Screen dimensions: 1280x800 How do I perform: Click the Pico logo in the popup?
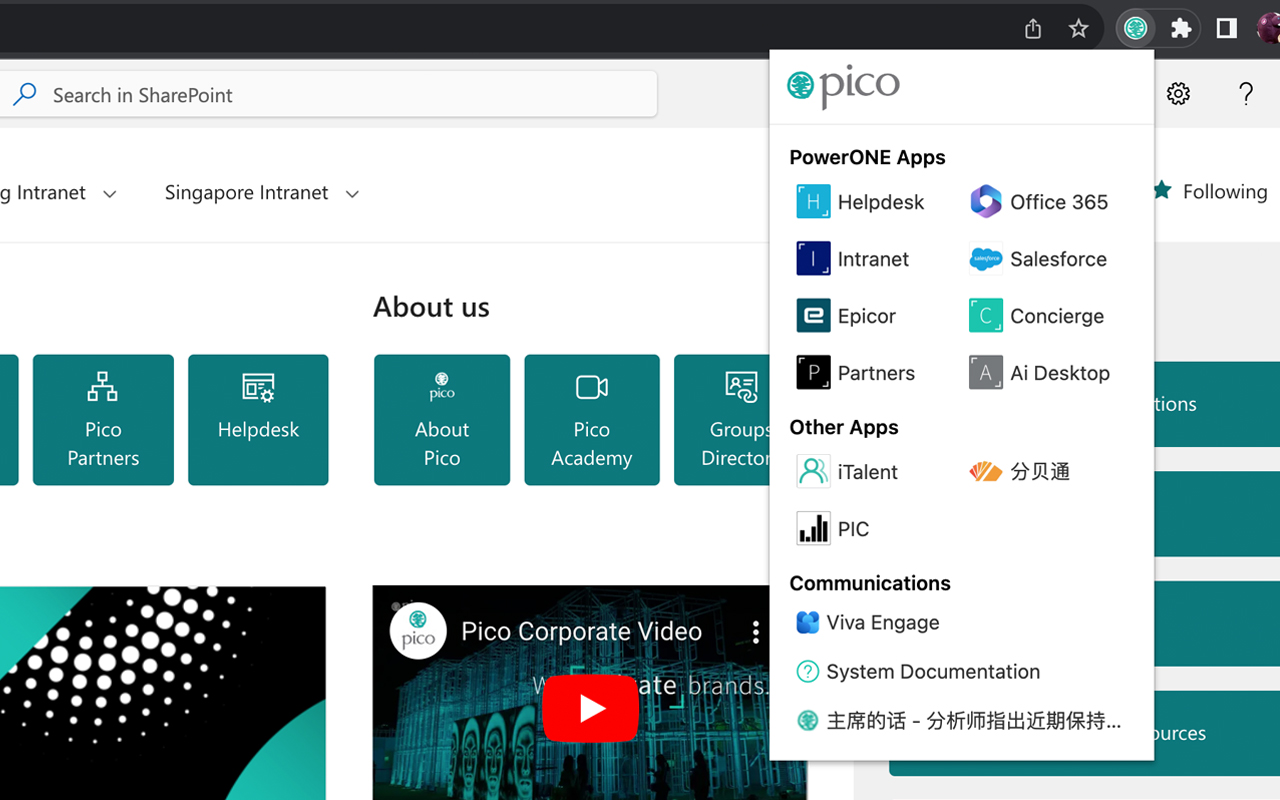[x=844, y=87]
